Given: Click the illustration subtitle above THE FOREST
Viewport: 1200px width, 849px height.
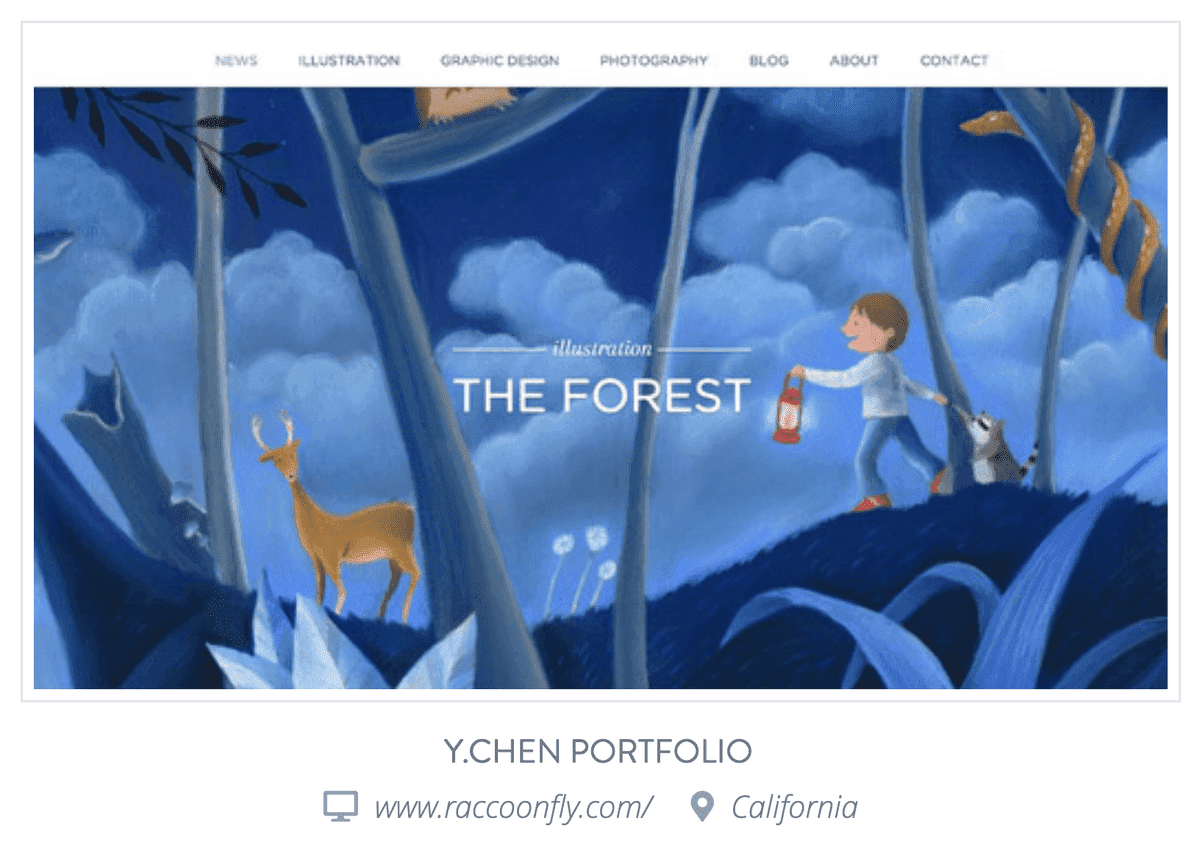Looking at the screenshot, I should pyautogui.click(x=602, y=349).
